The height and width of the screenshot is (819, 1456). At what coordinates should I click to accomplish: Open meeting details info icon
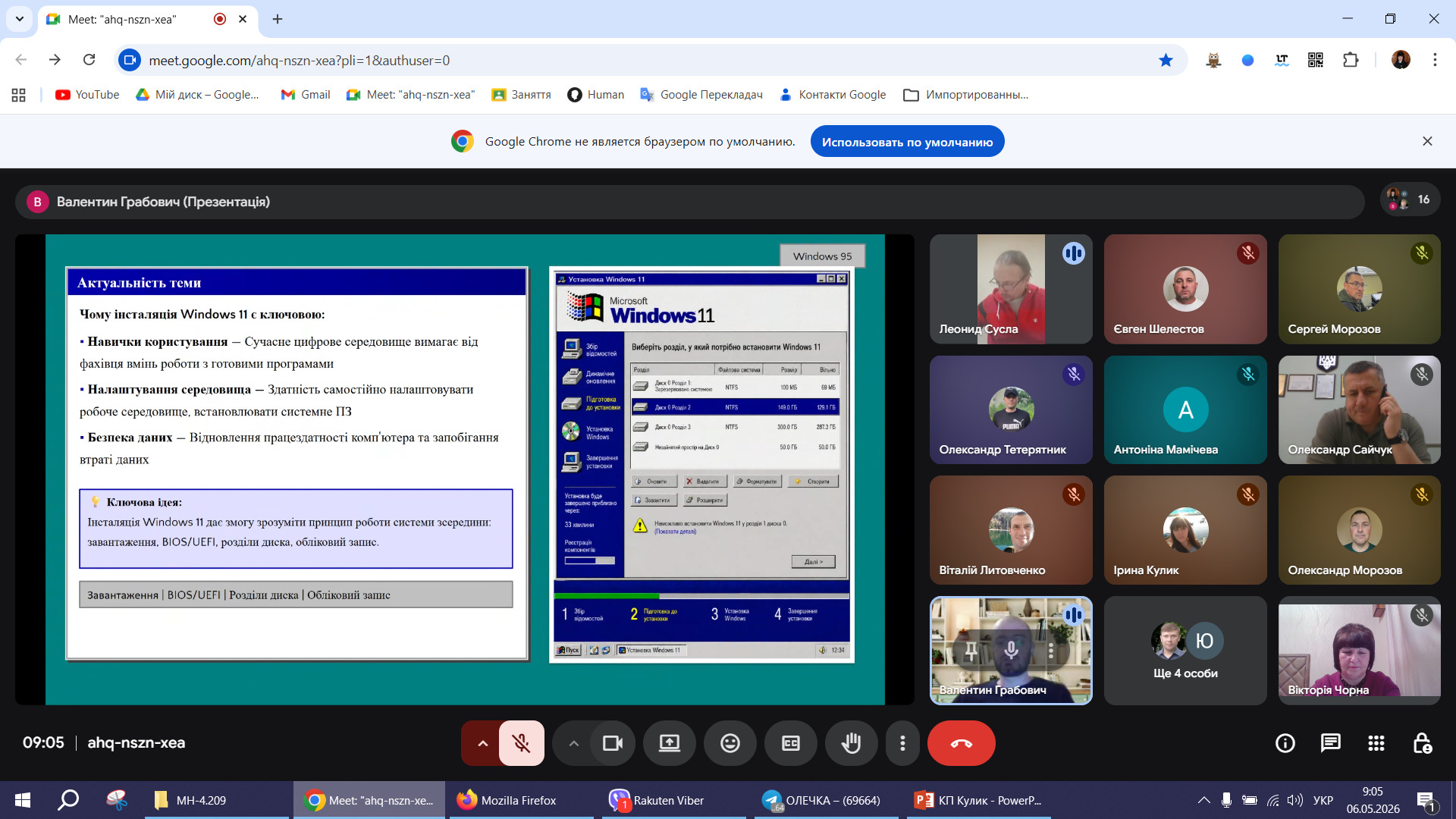[x=1285, y=743]
